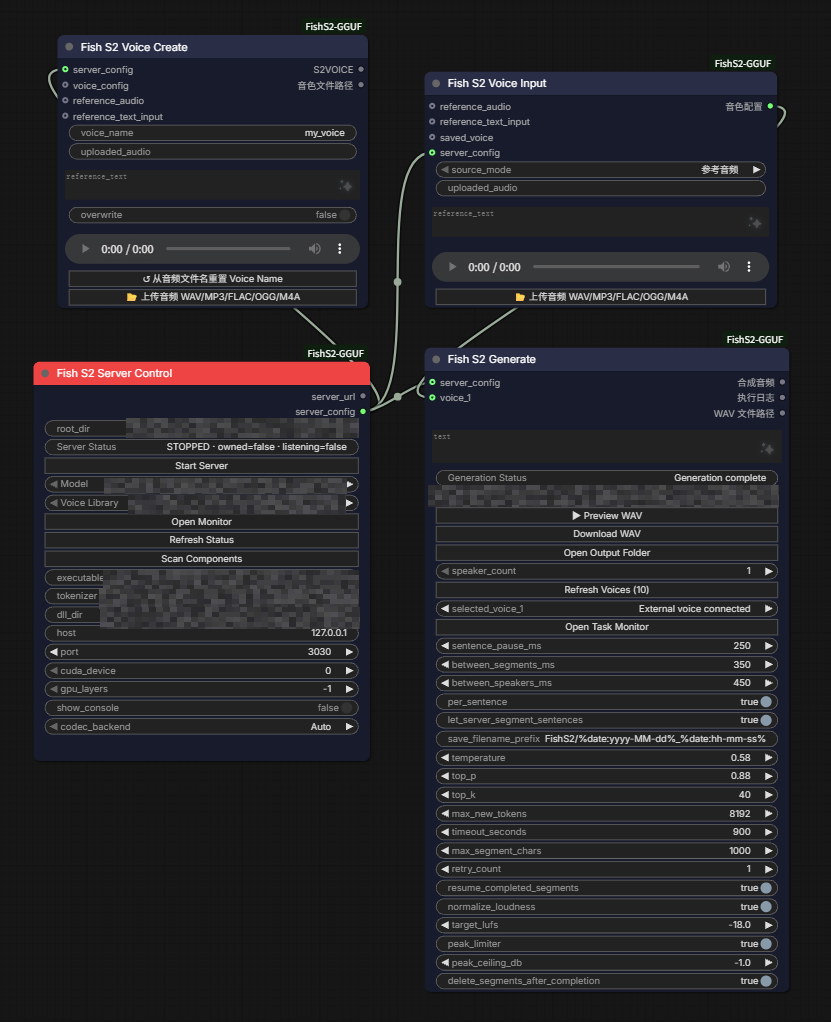Click saved_voice input socket on Voice Input
This screenshot has height=1022, width=831.
click(432, 138)
